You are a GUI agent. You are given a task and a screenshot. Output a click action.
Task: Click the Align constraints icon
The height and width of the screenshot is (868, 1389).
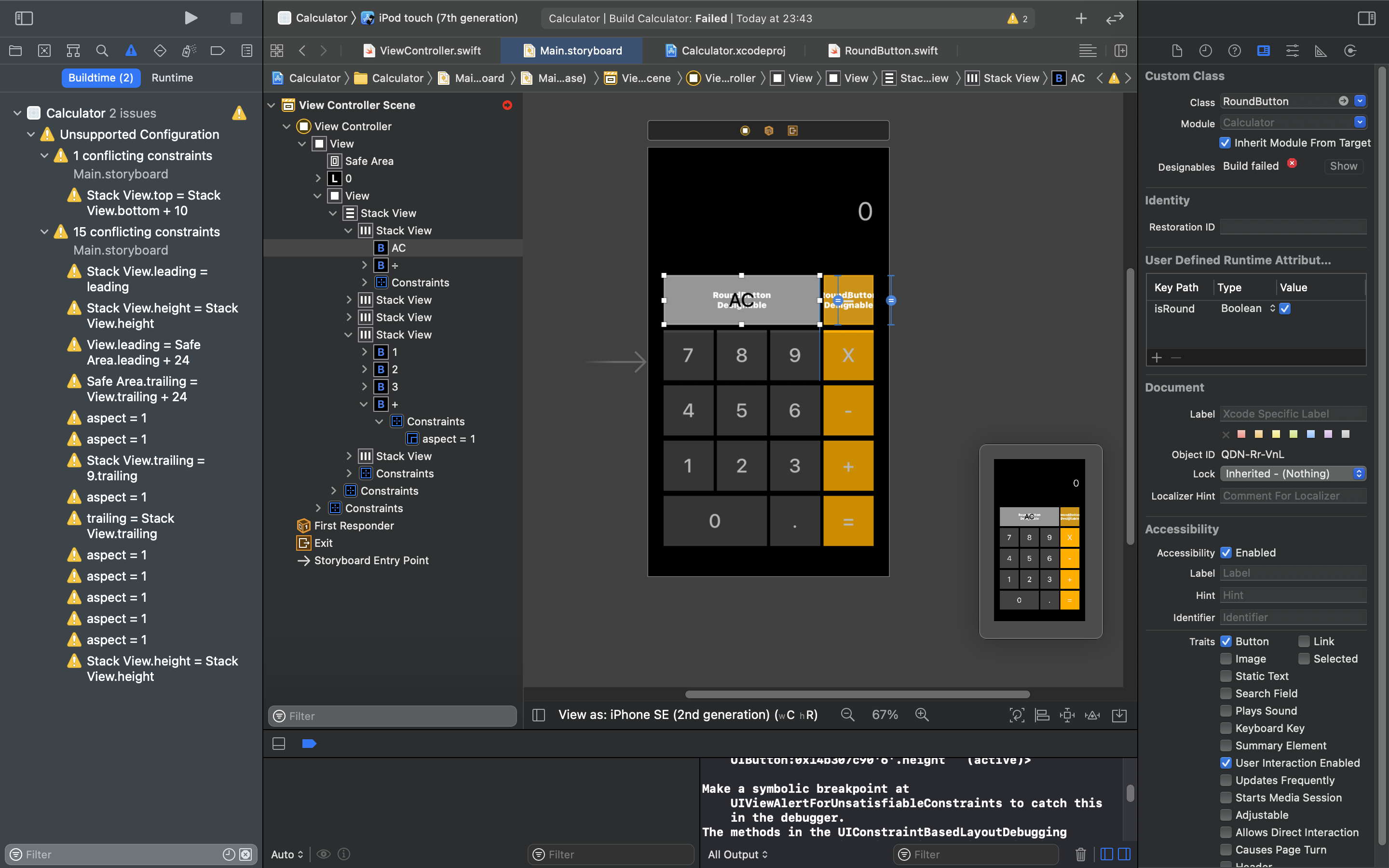pyautogui.click(x=1042, y=715)
